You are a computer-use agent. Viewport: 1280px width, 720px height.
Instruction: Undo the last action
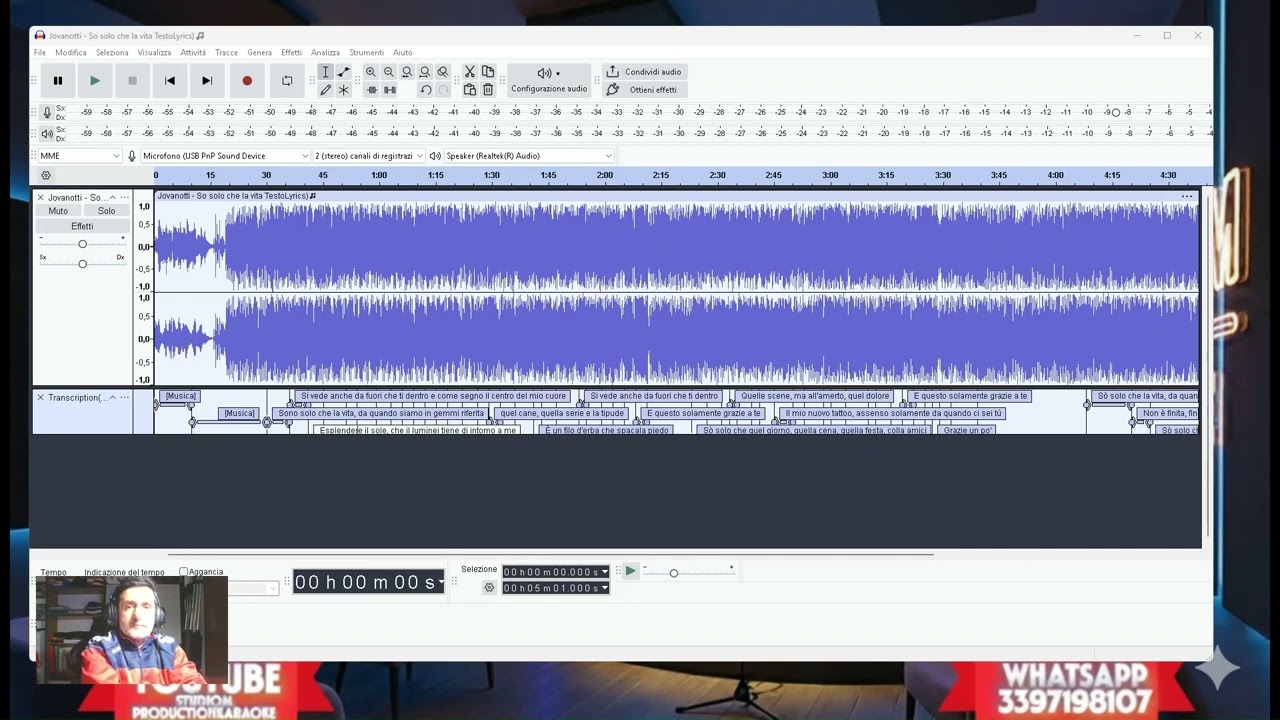click(425, 90)
